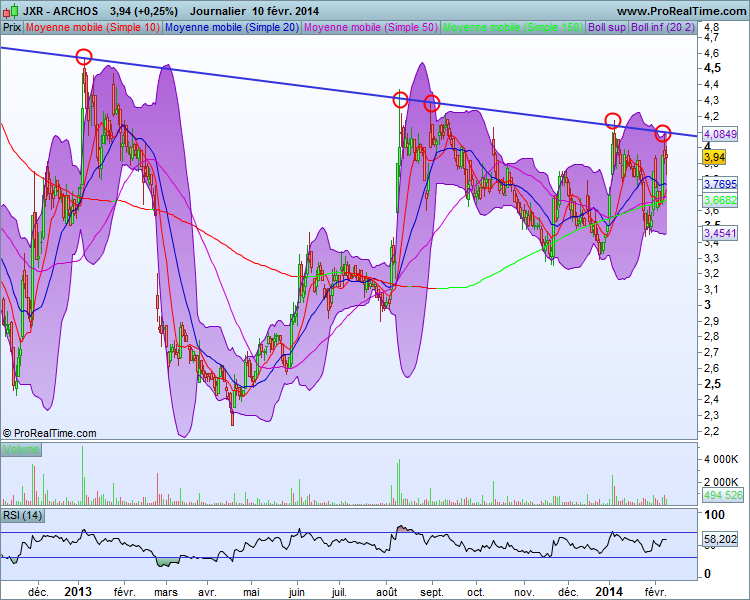Select the Boll inf (20 2) legend
This screenshot has width=750, height=600.
tap(662, 27)
